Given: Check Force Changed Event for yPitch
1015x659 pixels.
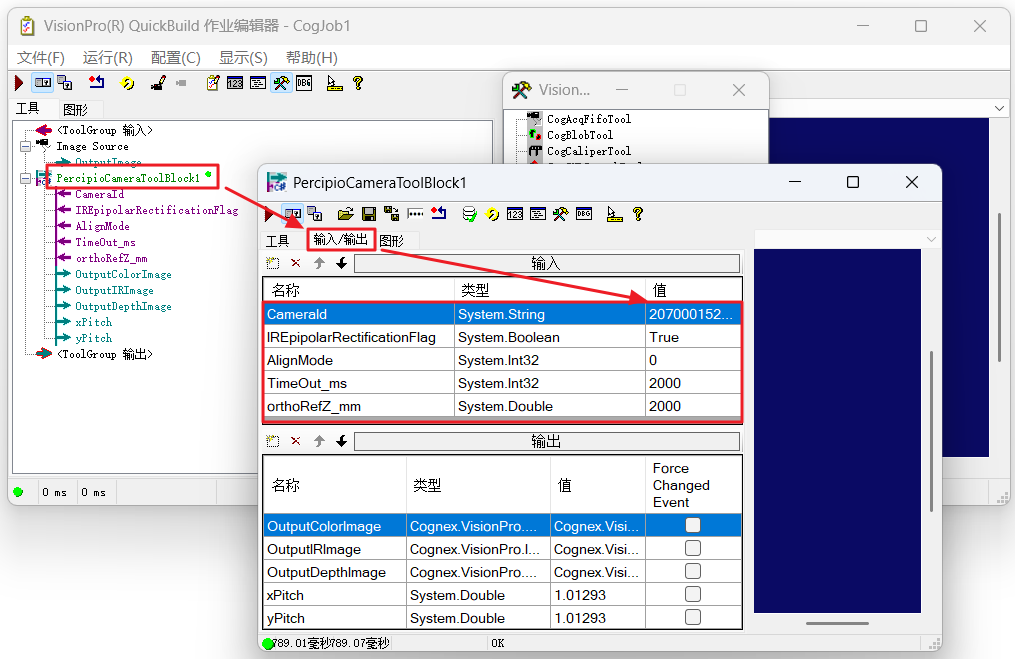Looking at the screenshot, I should (693, 617).
